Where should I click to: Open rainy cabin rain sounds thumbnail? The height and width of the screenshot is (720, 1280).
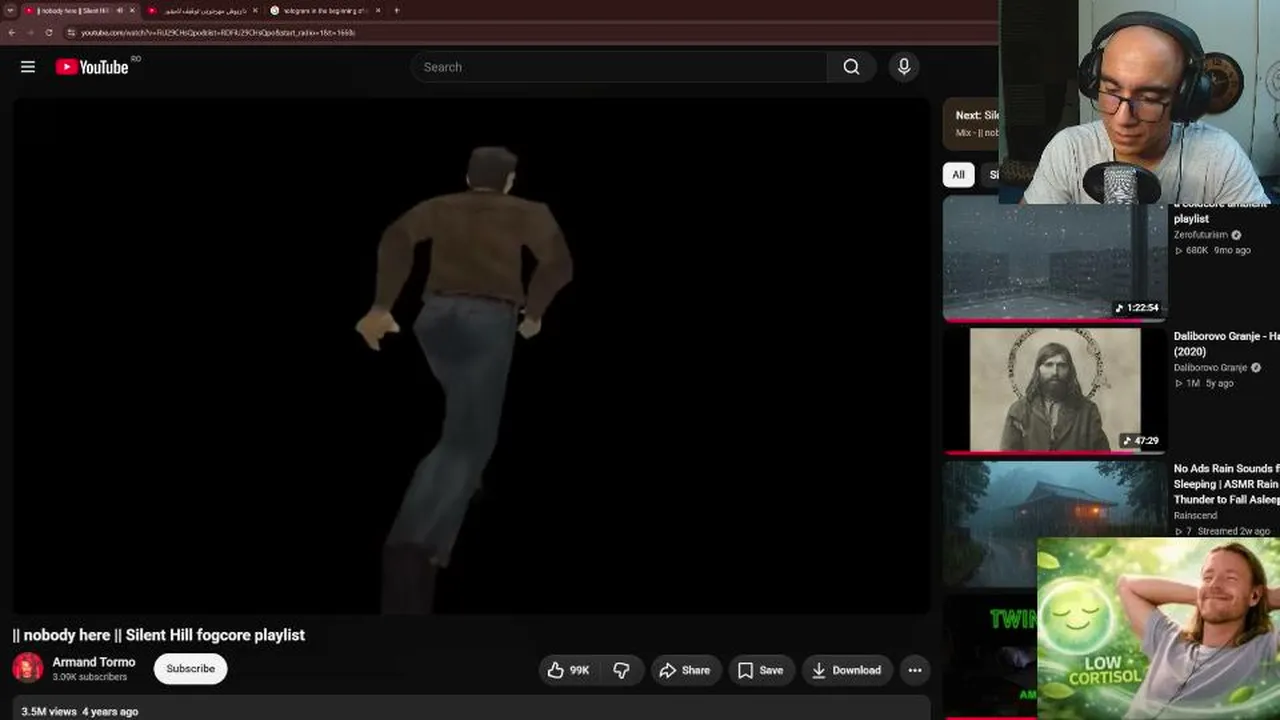tap(1054, 523)
